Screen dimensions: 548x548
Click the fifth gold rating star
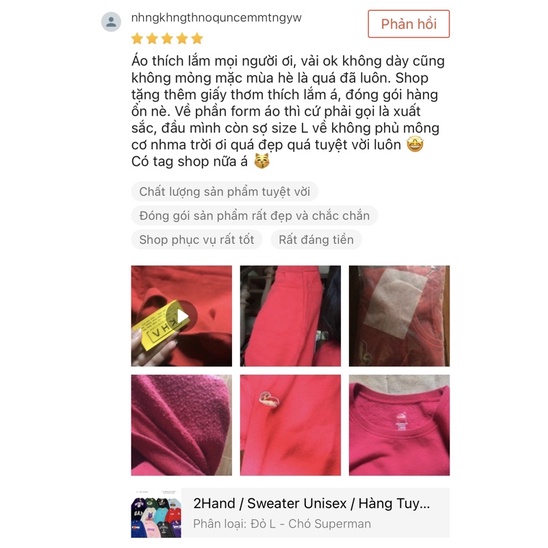point(197,38)
